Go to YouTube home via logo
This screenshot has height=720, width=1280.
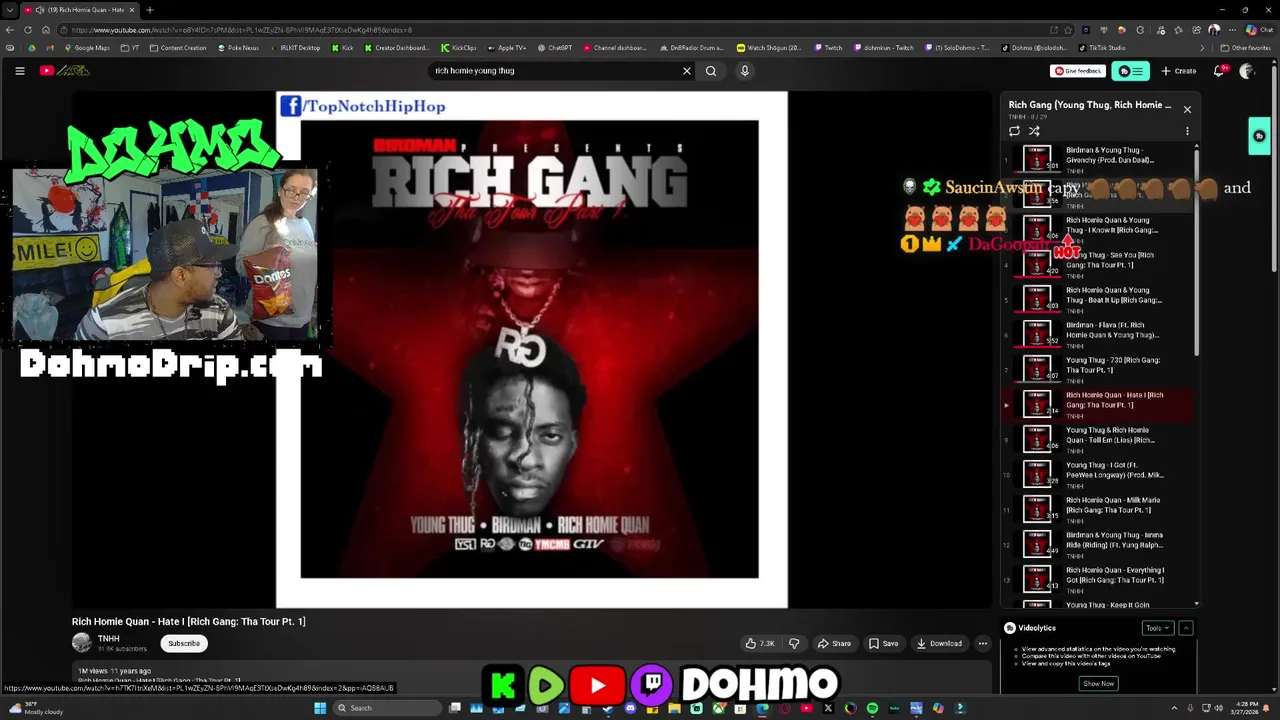click(x=65, y=71)
